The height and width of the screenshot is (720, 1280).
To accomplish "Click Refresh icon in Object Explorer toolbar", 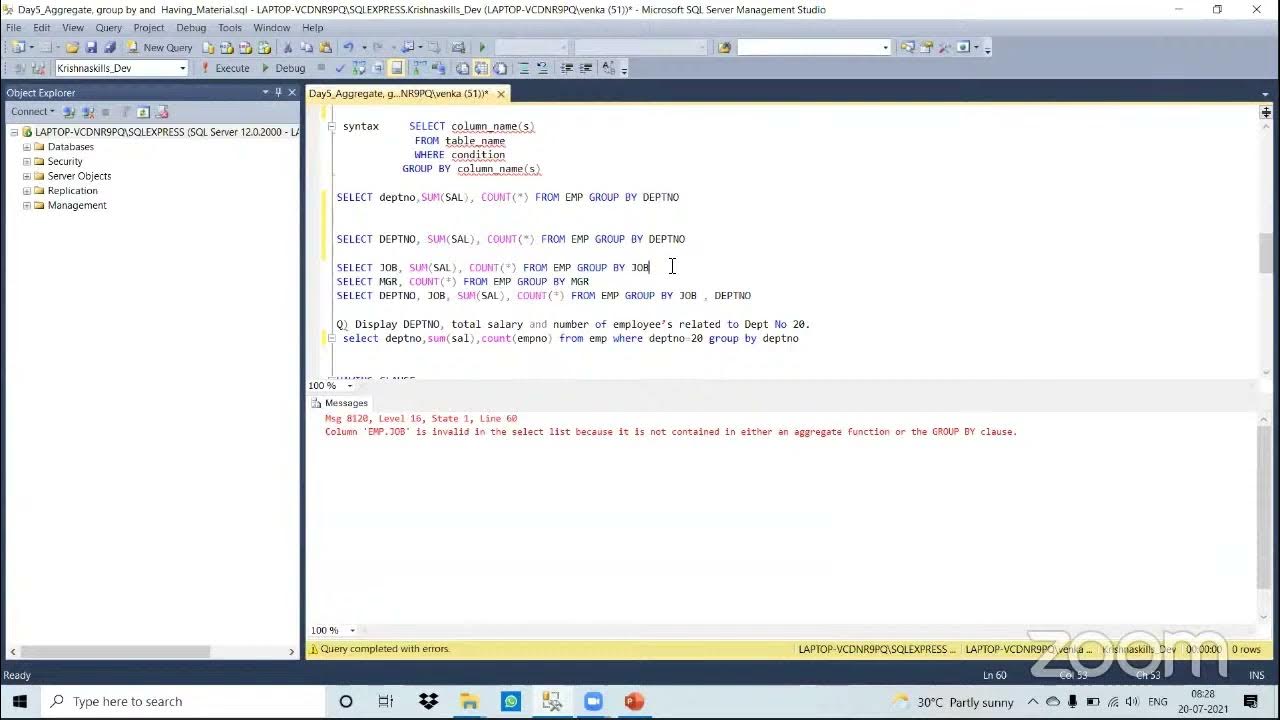I will click(x=143, y=112).
